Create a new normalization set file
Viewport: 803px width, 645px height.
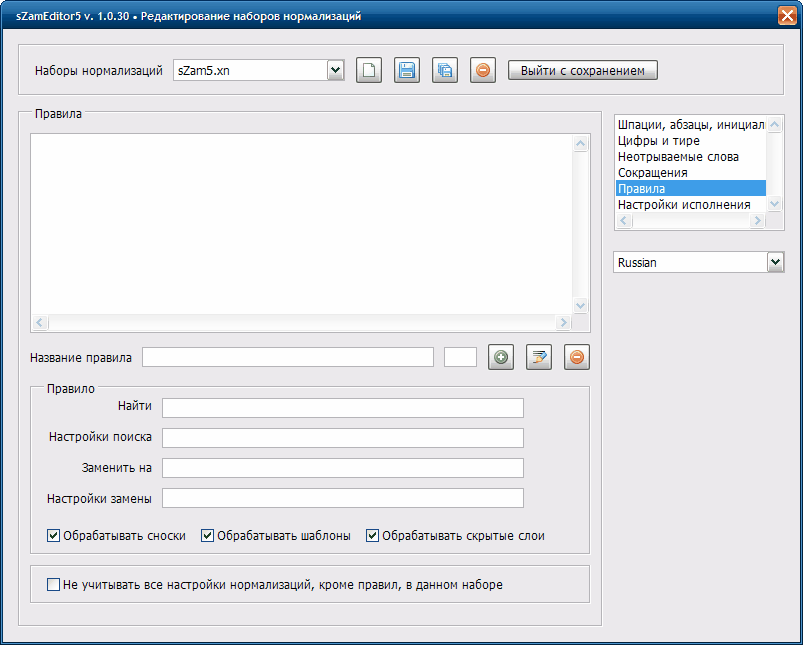pos(369,70)
